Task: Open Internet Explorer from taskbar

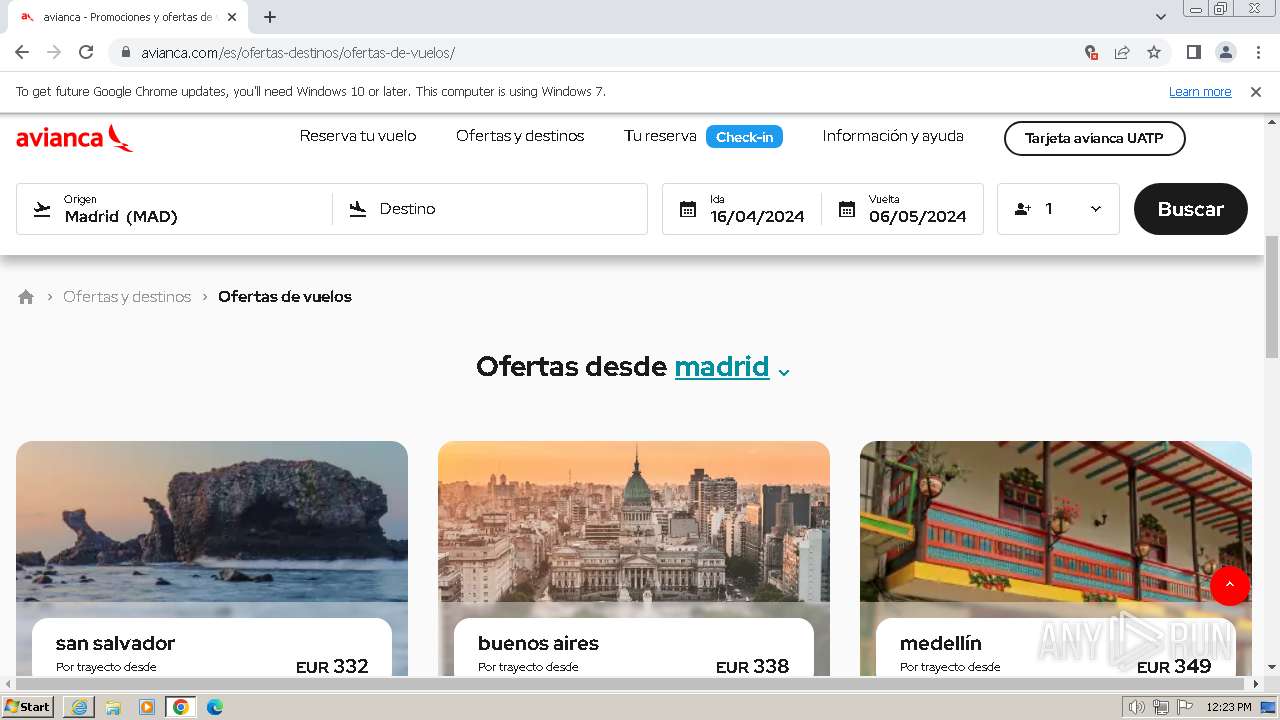Action: pyautogui.click(x=79, y=707)
